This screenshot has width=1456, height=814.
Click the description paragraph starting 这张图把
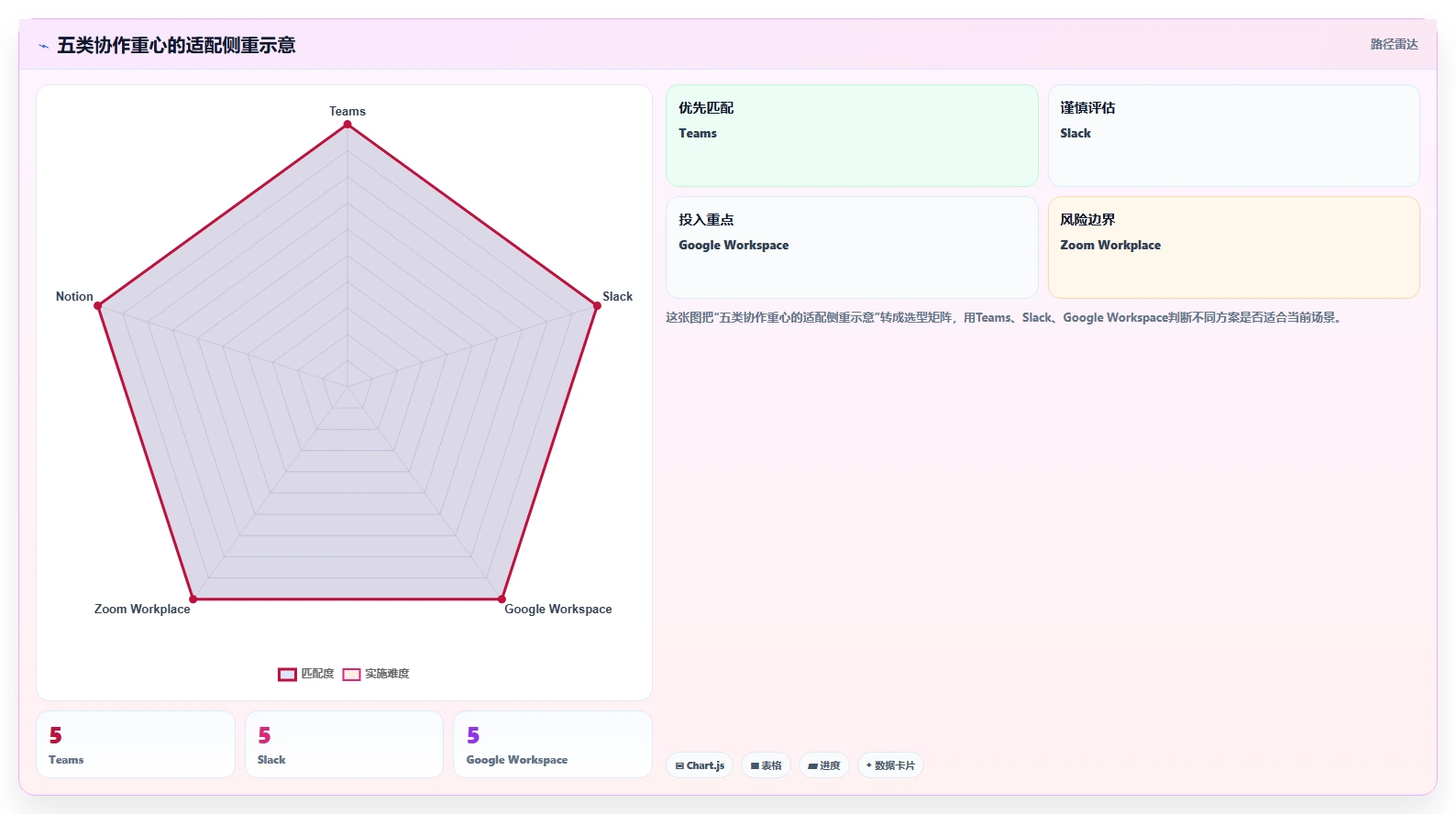coord(1006,318)
